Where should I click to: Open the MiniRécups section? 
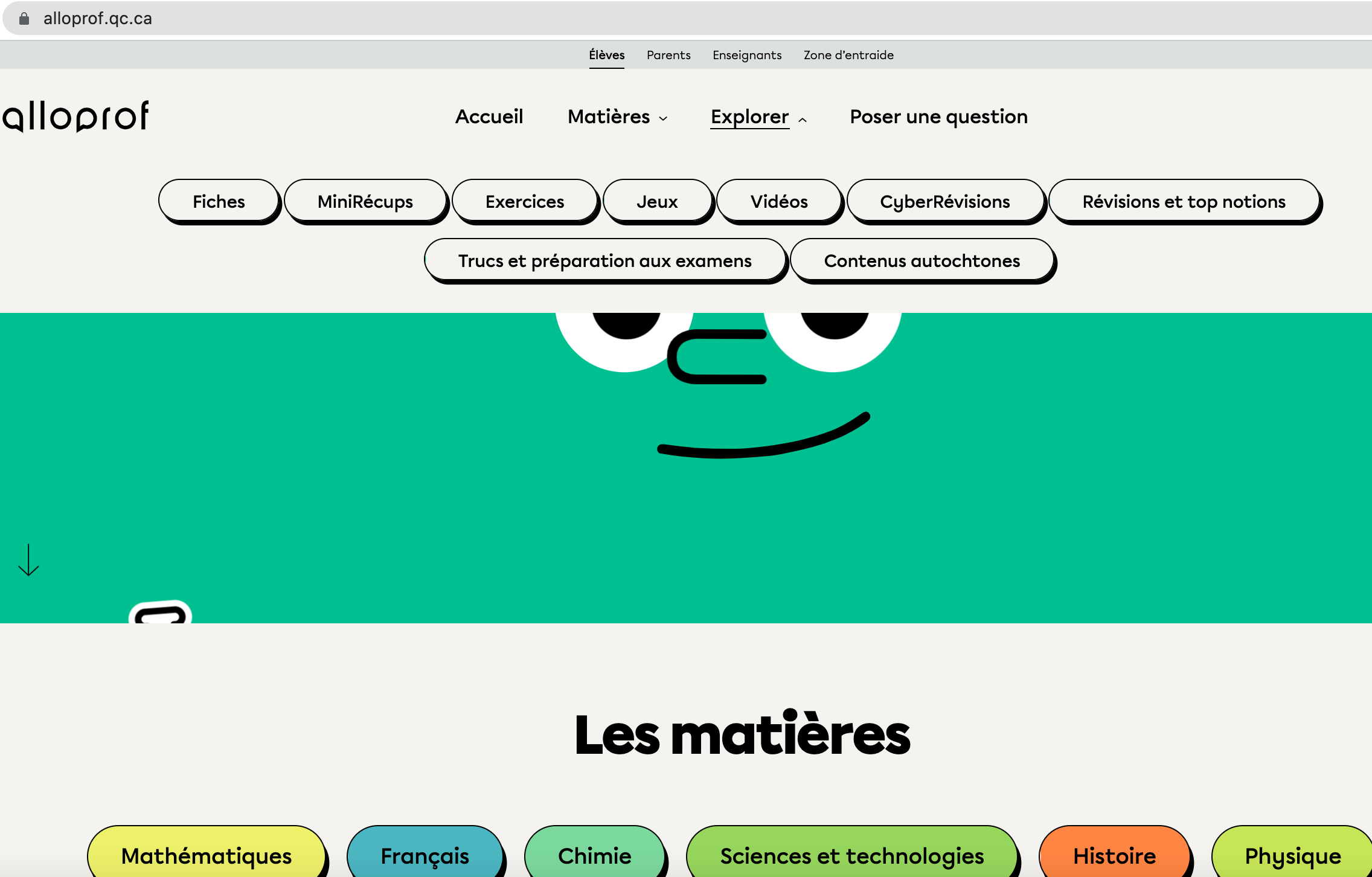[x=365, y=201]
